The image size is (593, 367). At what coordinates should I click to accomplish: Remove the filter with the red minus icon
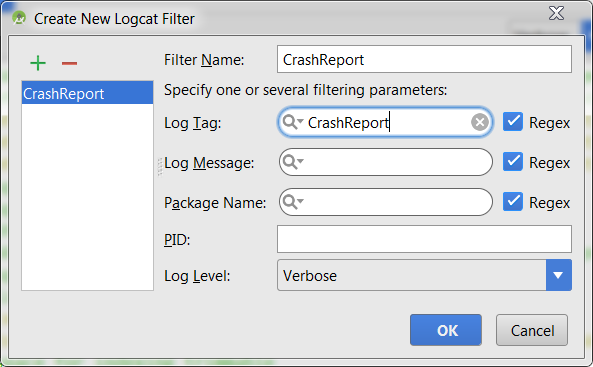pos(69,63)
